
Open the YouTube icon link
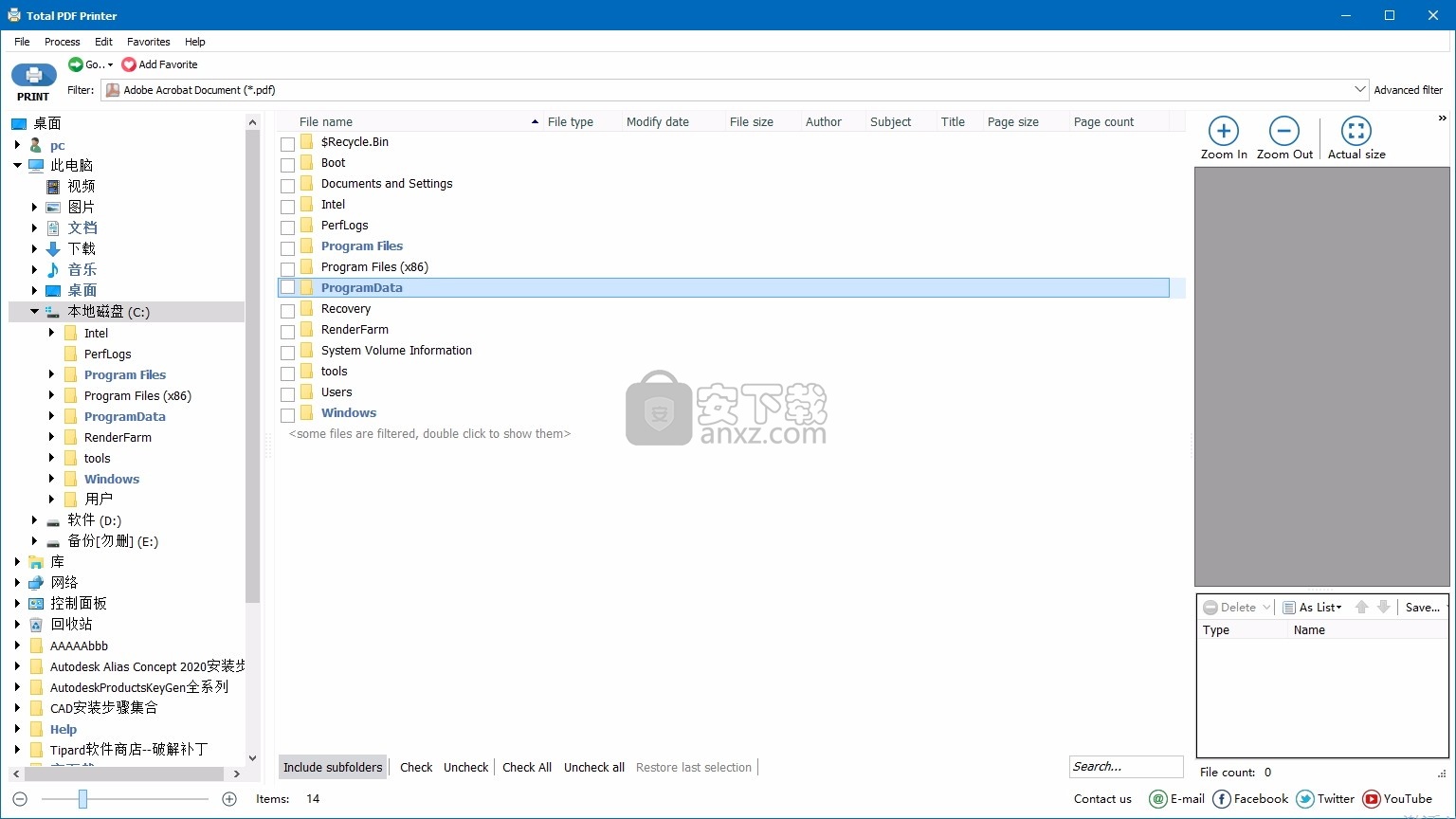coord(1371,799)
